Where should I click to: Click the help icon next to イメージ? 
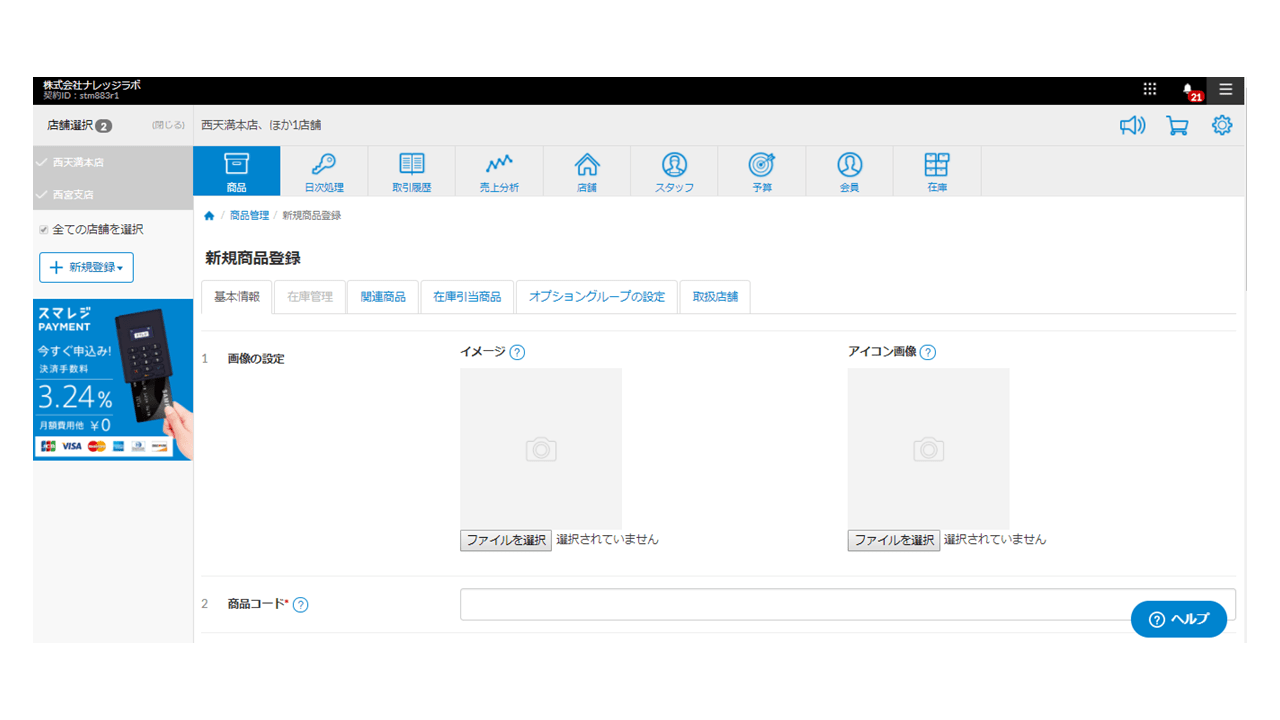click(517, 352)
